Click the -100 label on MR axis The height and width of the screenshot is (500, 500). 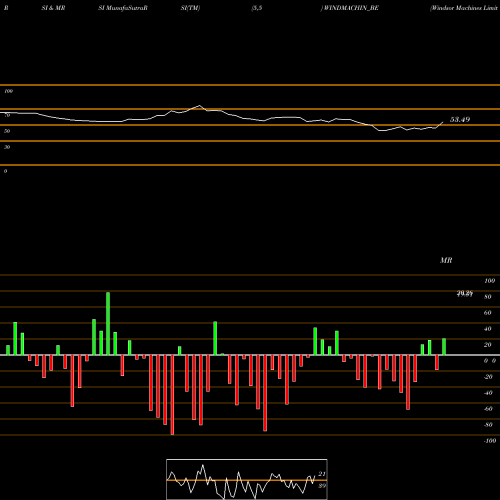[489, 441]
